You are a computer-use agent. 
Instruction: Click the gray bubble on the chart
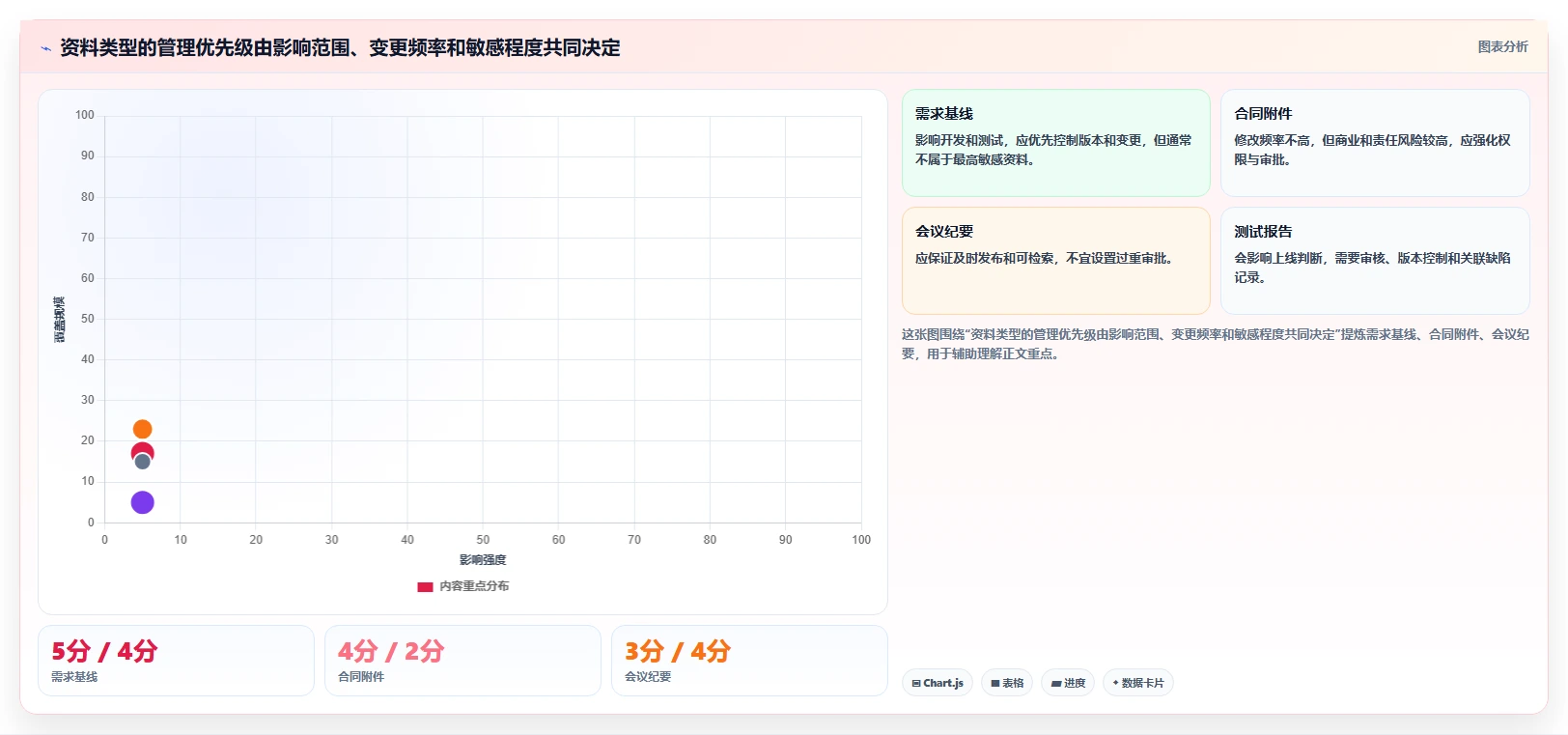(143, 462)
